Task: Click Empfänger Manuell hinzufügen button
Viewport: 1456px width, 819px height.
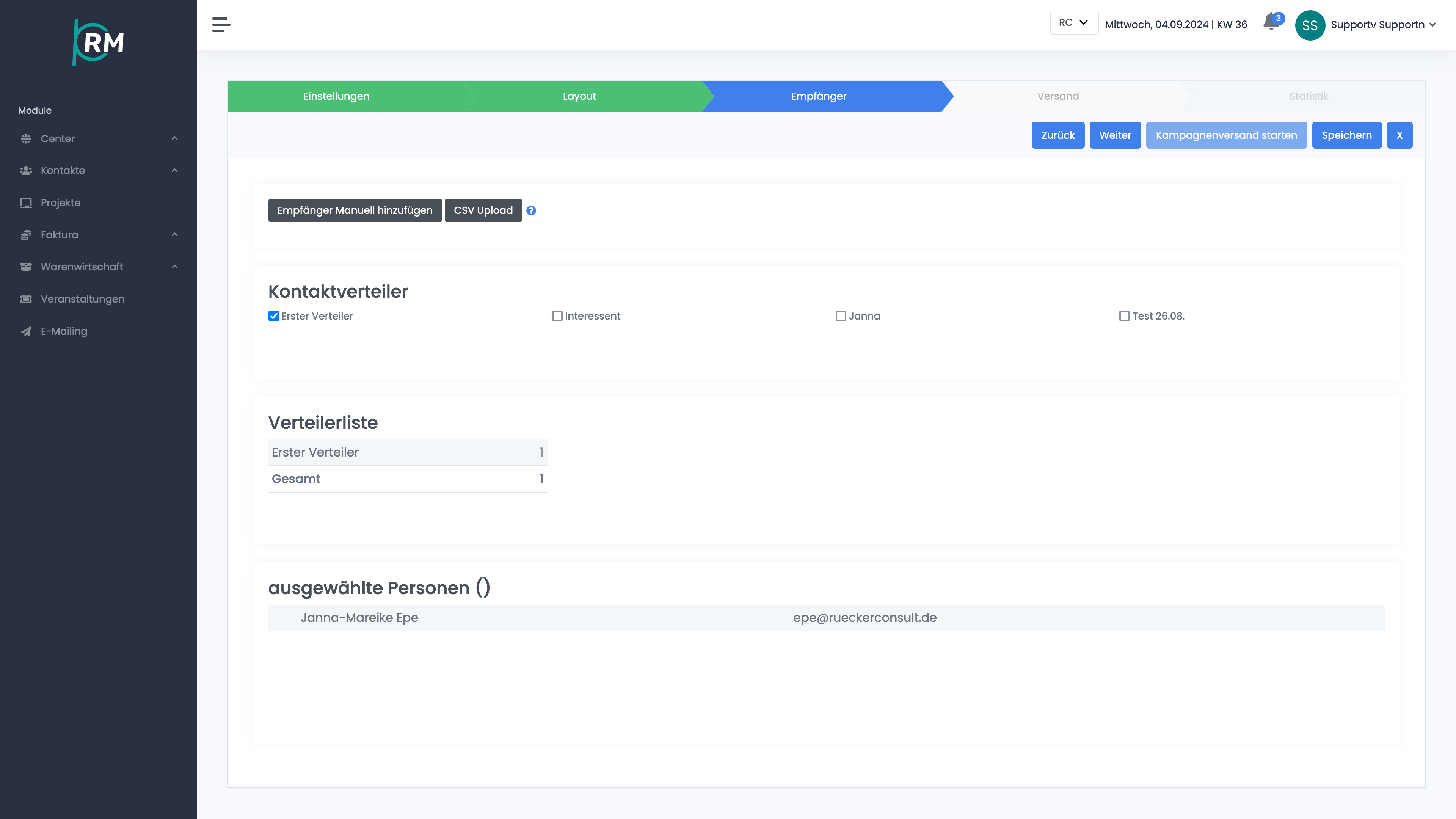Action: click(355, 210)
